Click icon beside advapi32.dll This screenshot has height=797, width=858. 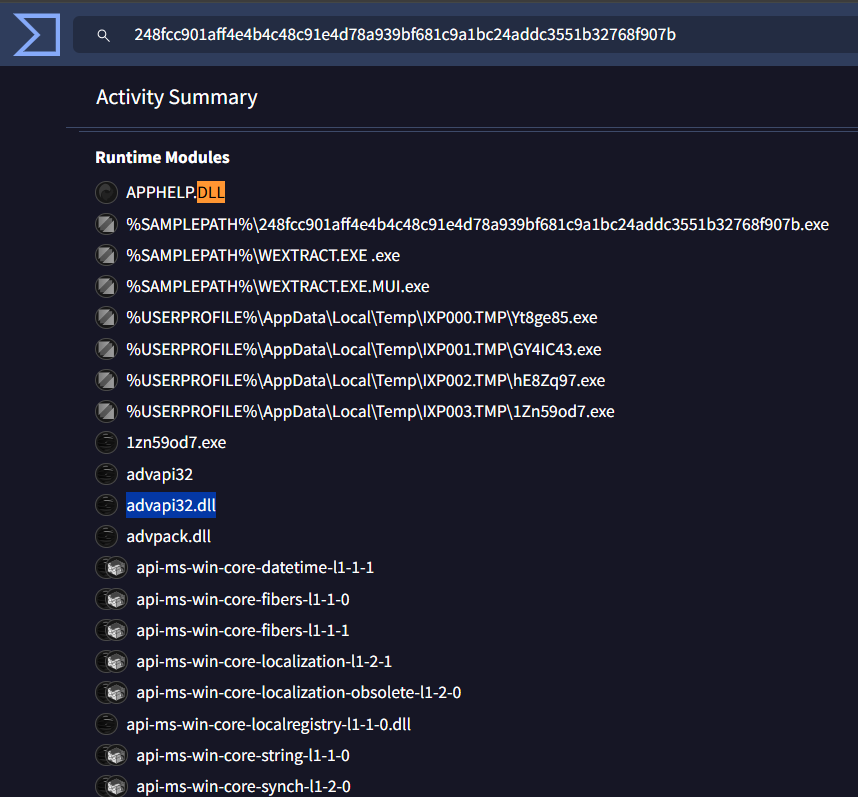[107, 505]
